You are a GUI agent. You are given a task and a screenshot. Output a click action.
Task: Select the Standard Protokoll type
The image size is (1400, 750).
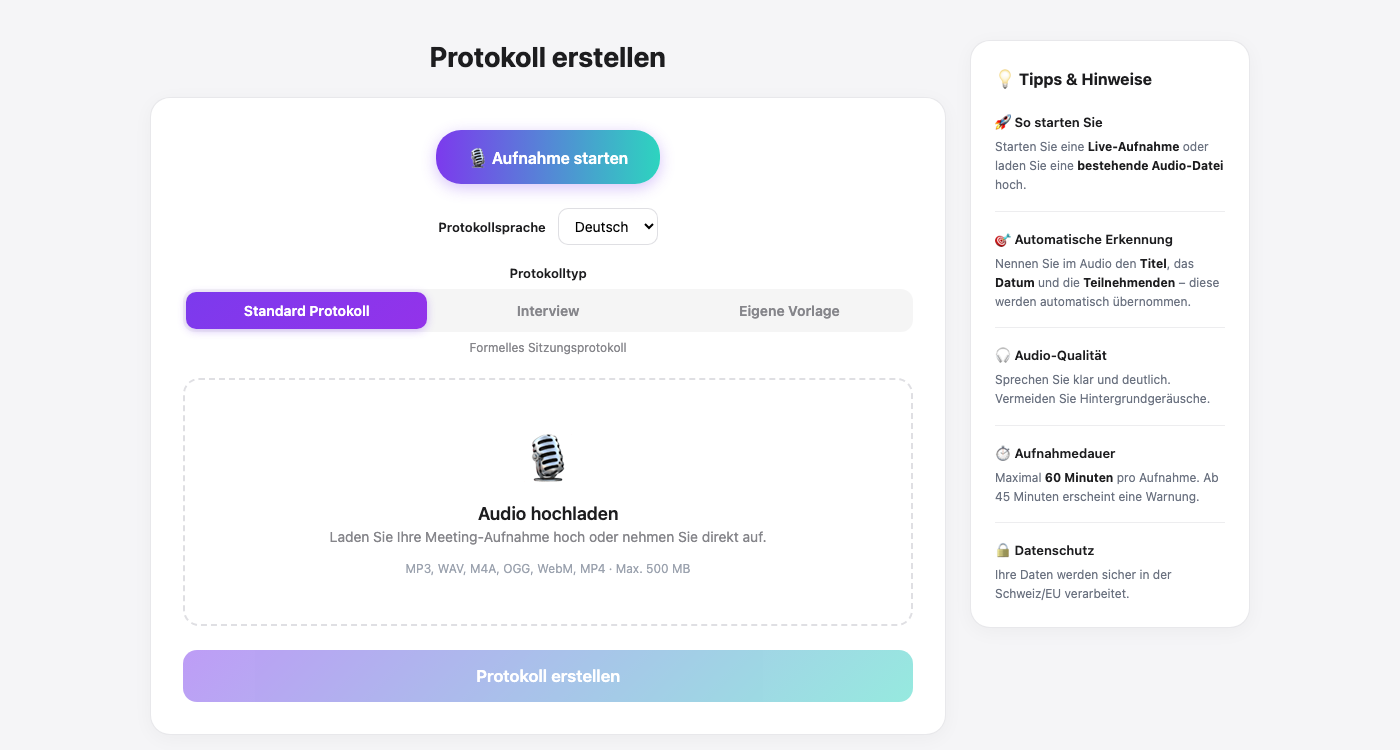(x=306, y=311)
